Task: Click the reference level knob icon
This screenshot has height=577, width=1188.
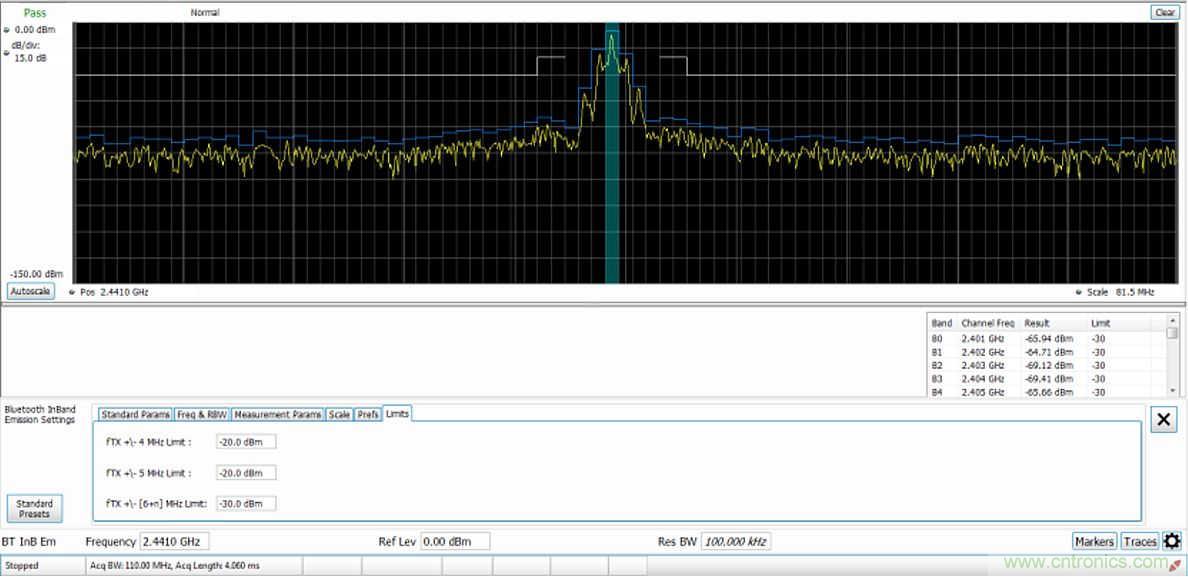Action: tap(6, 30)
